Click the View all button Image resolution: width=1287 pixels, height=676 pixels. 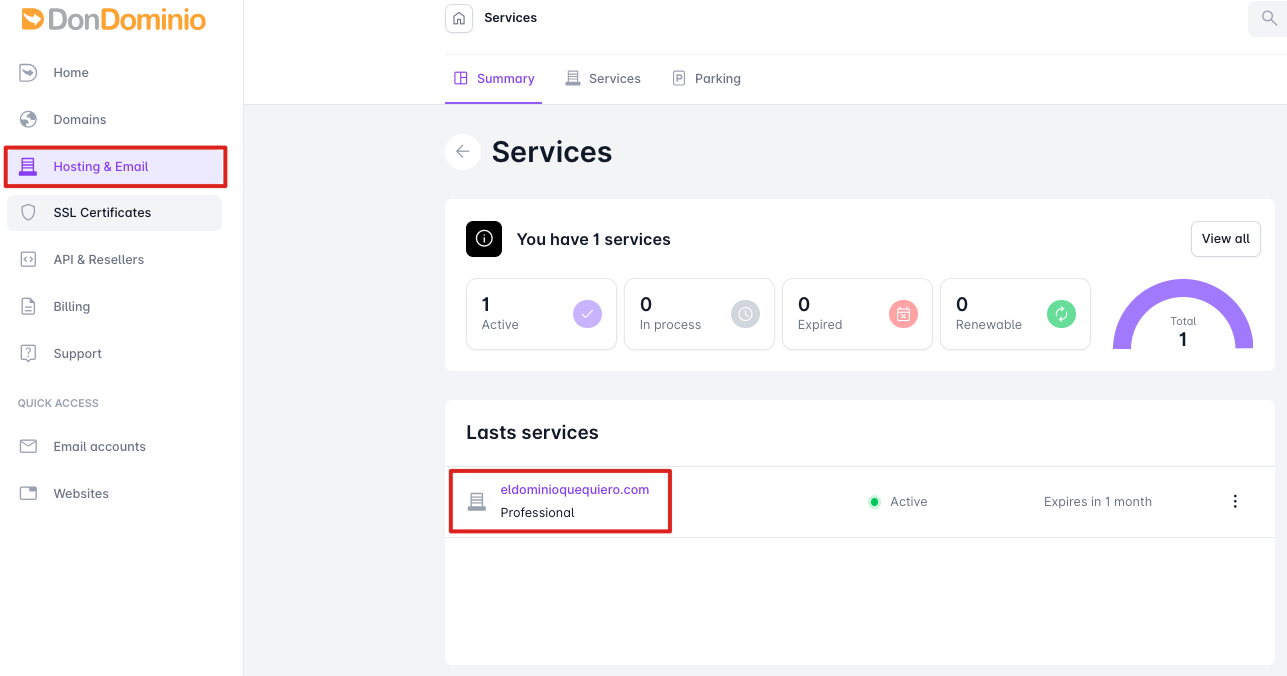click(1225, 239)
